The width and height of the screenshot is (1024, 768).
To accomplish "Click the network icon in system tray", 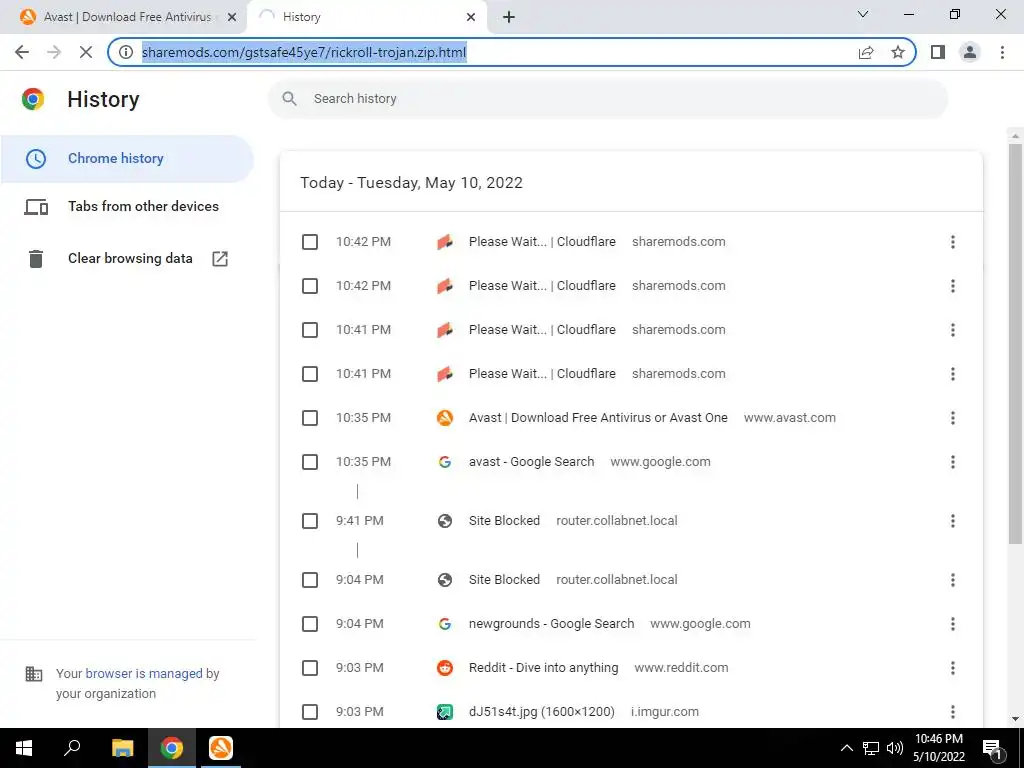I will tap(871, 748).
